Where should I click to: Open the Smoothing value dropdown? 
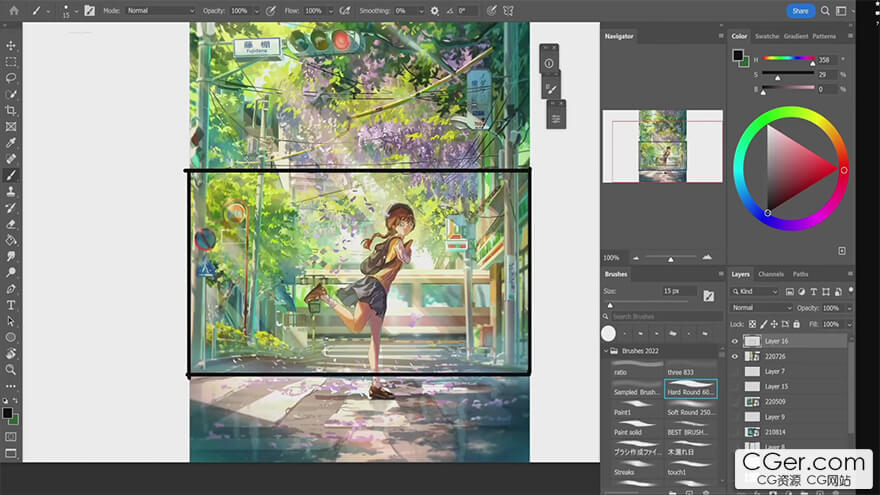(x=421, y=11)
